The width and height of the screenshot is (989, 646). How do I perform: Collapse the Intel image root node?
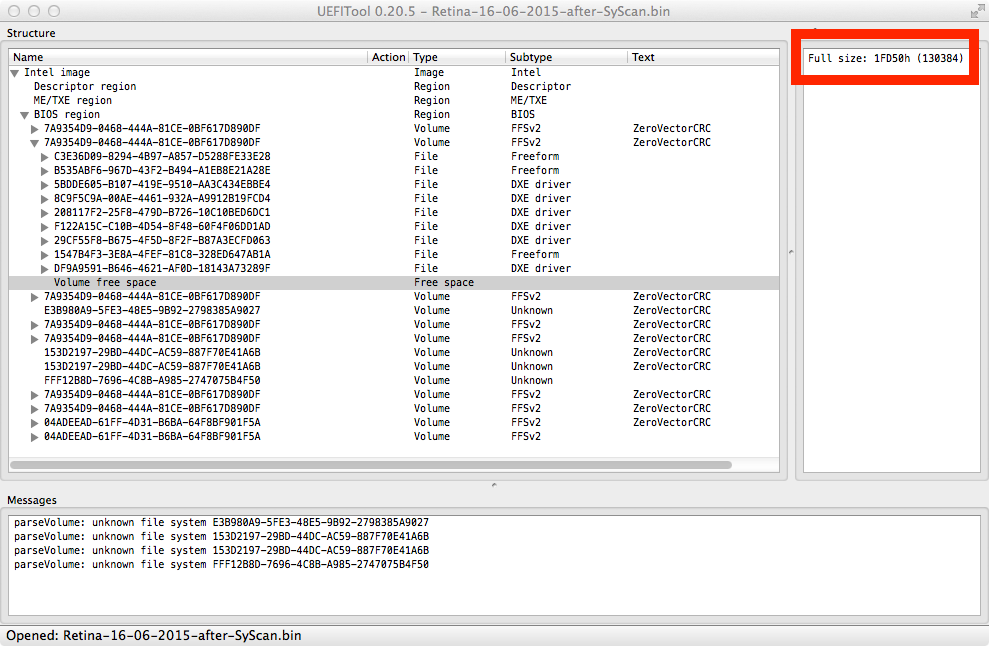pyautogui.click(x=14, y=73)
